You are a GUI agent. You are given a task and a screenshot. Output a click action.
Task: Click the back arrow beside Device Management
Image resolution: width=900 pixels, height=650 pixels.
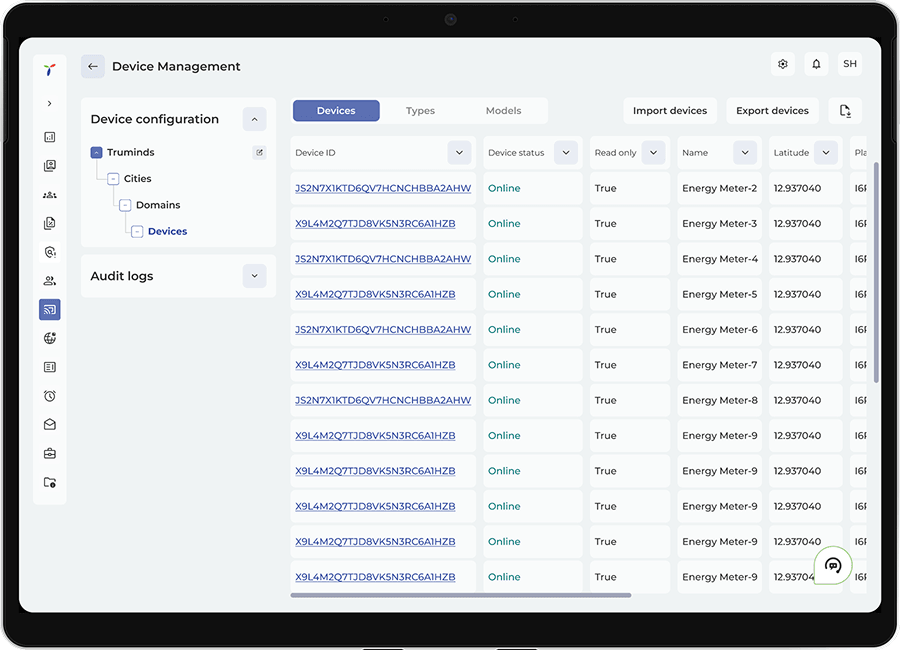tap(93, 66)
